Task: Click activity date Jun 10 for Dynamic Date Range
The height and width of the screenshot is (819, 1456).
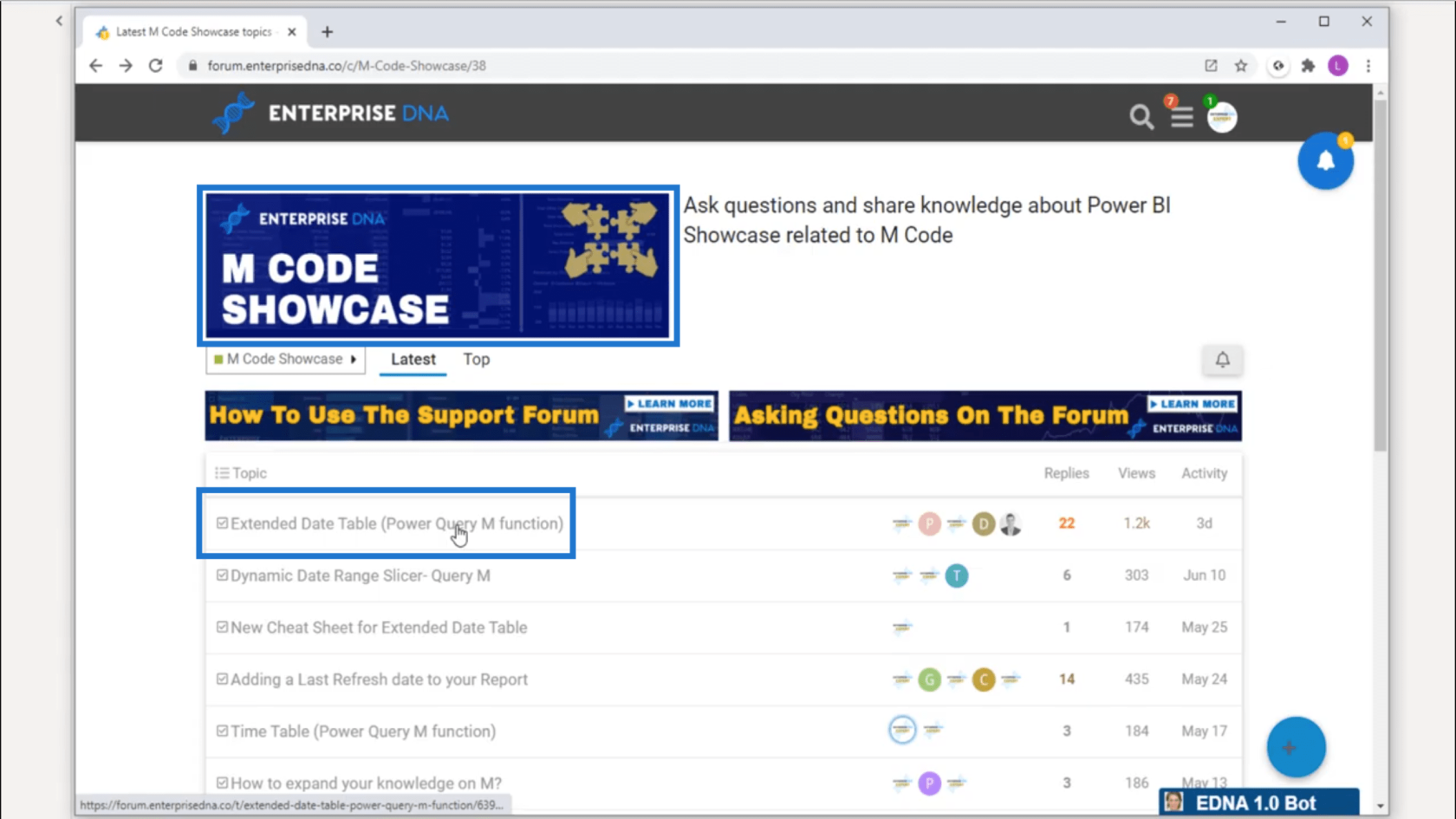Action: [1204, 575]
